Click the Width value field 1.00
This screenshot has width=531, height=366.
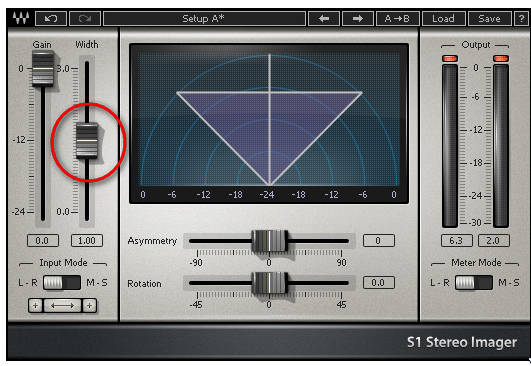point(87,241)
